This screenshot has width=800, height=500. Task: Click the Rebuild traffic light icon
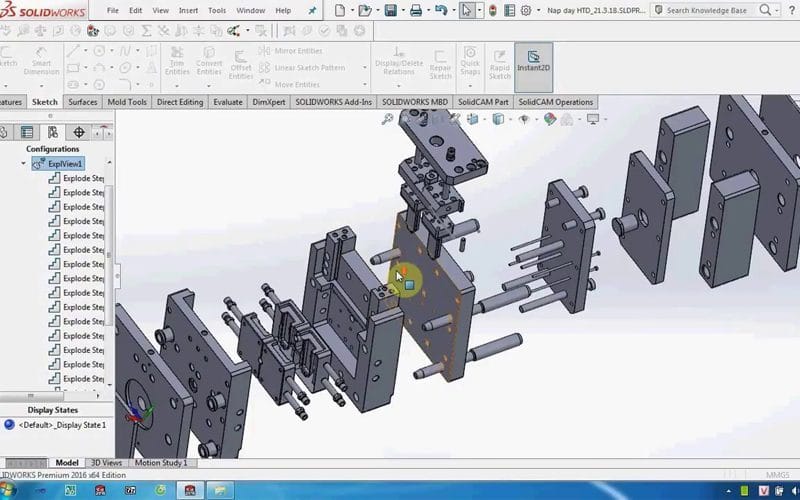click(492, 10)
